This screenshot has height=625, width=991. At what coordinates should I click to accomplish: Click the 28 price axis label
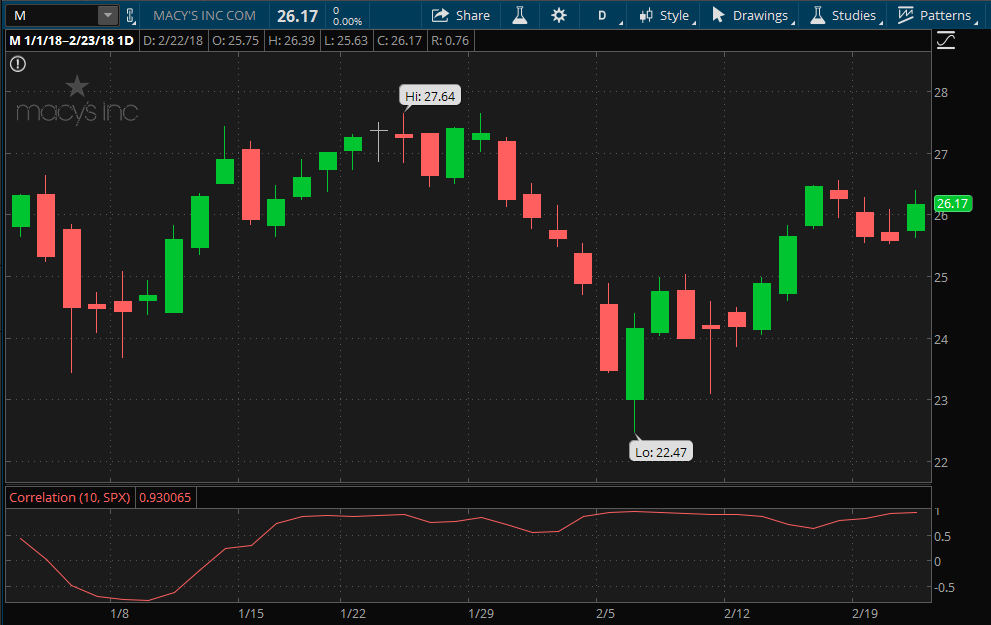click(x=941, y=92)
